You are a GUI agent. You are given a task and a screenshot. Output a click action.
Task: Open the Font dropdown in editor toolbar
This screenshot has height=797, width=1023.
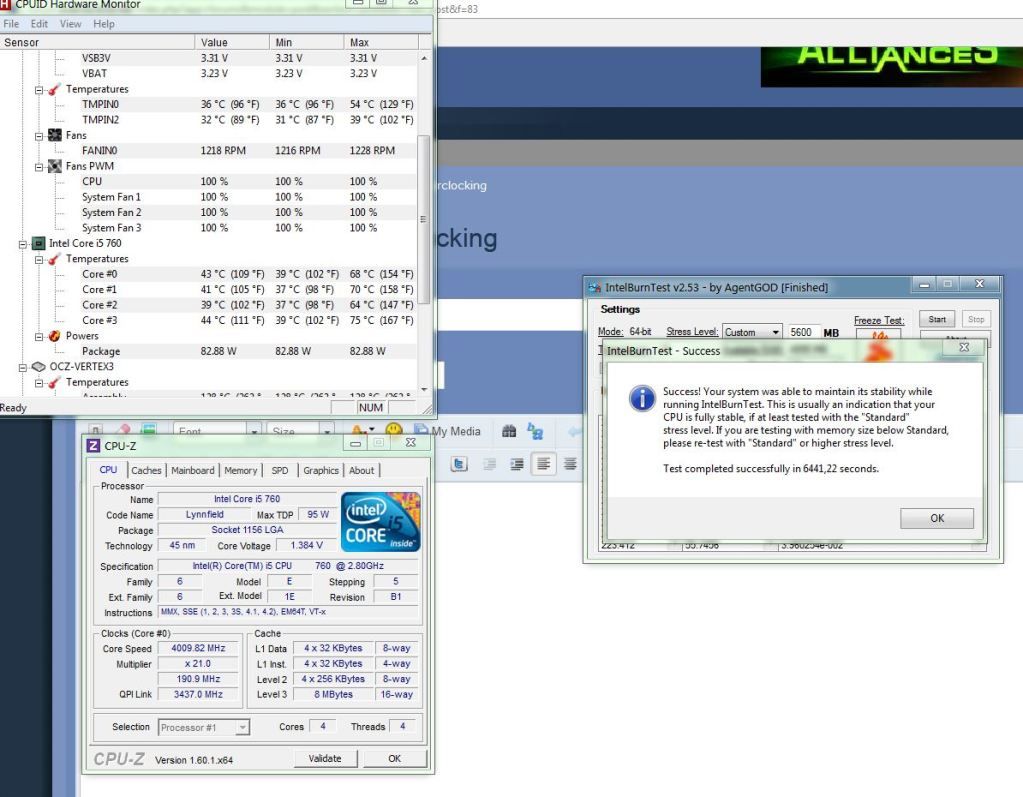click(x=218, y=431)
